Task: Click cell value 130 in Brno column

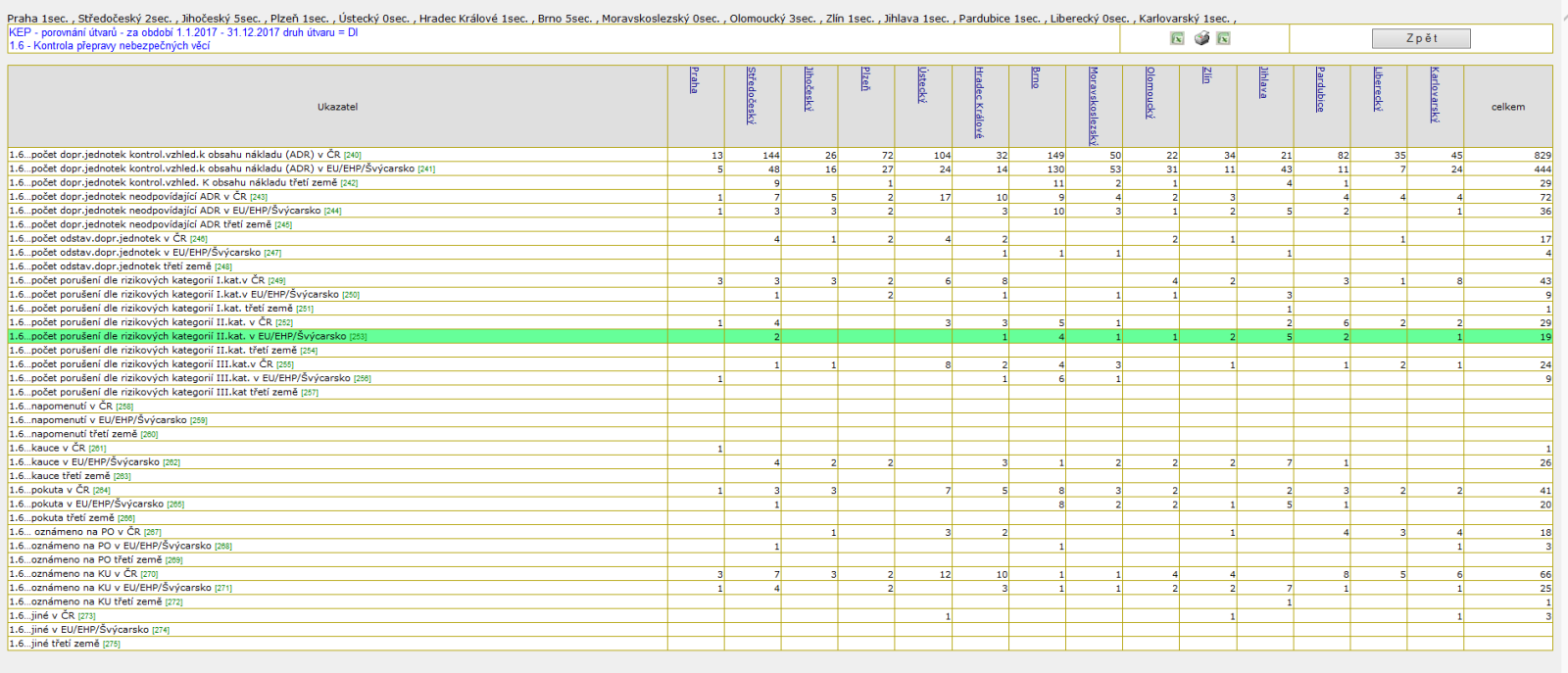Action: click(x=1055, y=169)
